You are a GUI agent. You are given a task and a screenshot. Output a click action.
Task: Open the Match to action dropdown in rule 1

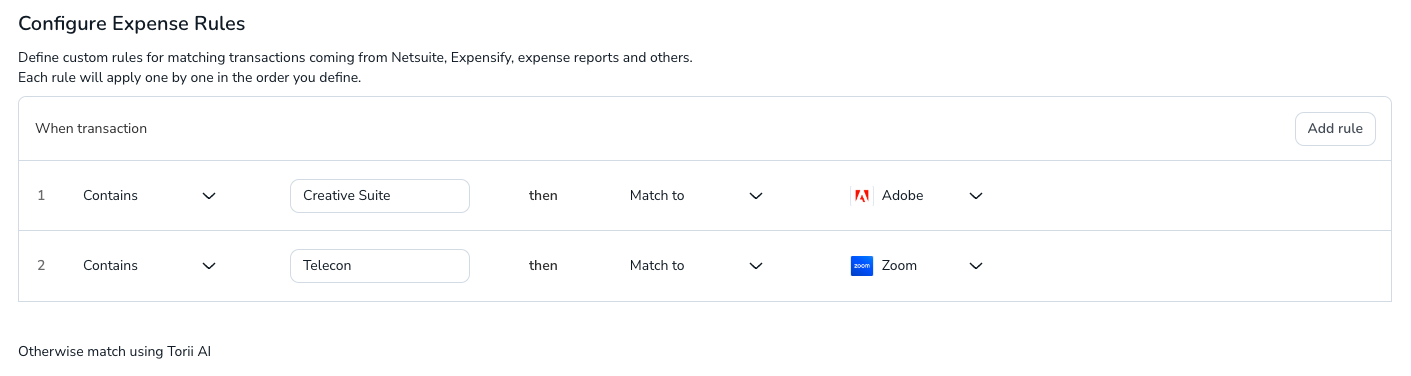(697, 196)
